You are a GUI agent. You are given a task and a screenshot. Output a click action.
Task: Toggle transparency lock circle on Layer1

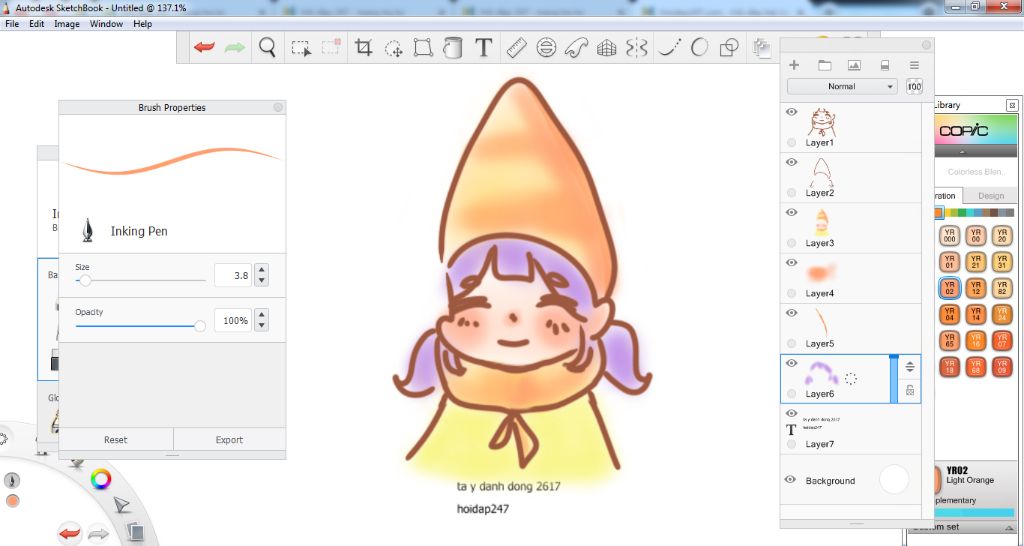point(792,142)
